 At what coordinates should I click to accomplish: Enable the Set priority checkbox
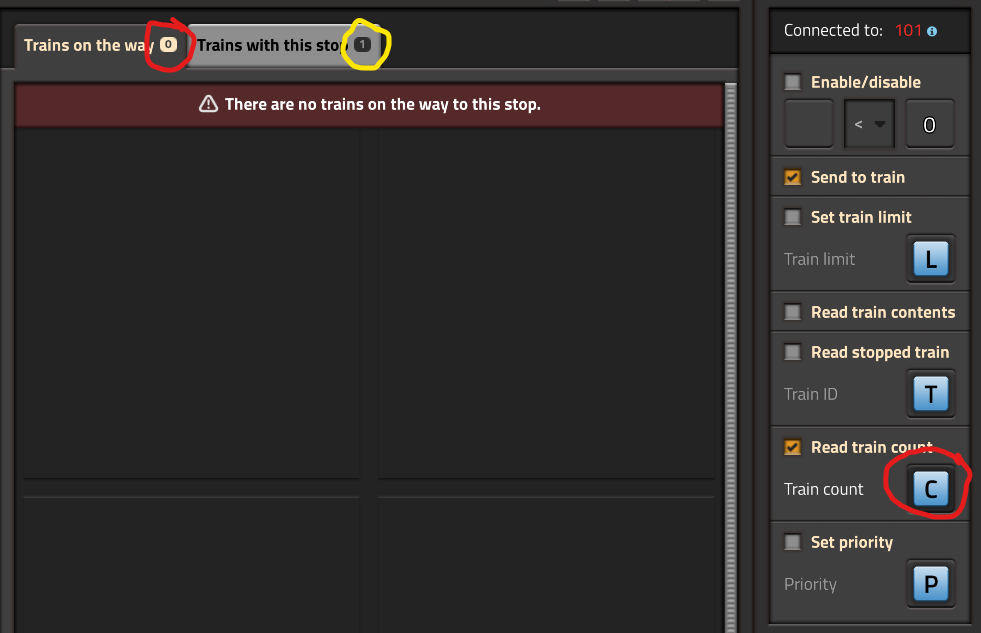click(x=792, y=542)
